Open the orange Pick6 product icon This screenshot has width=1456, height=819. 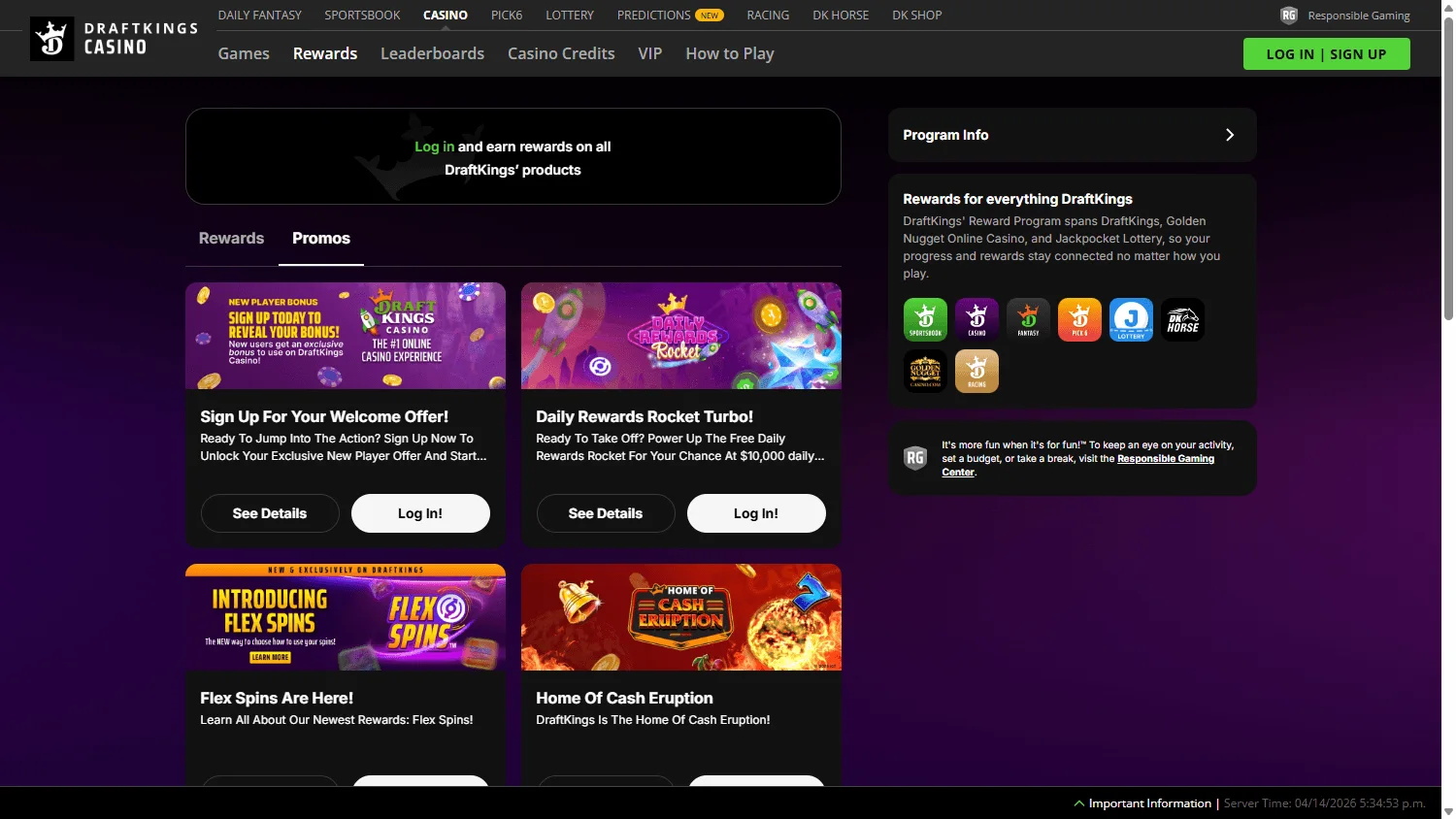(x=1079, y=319)
